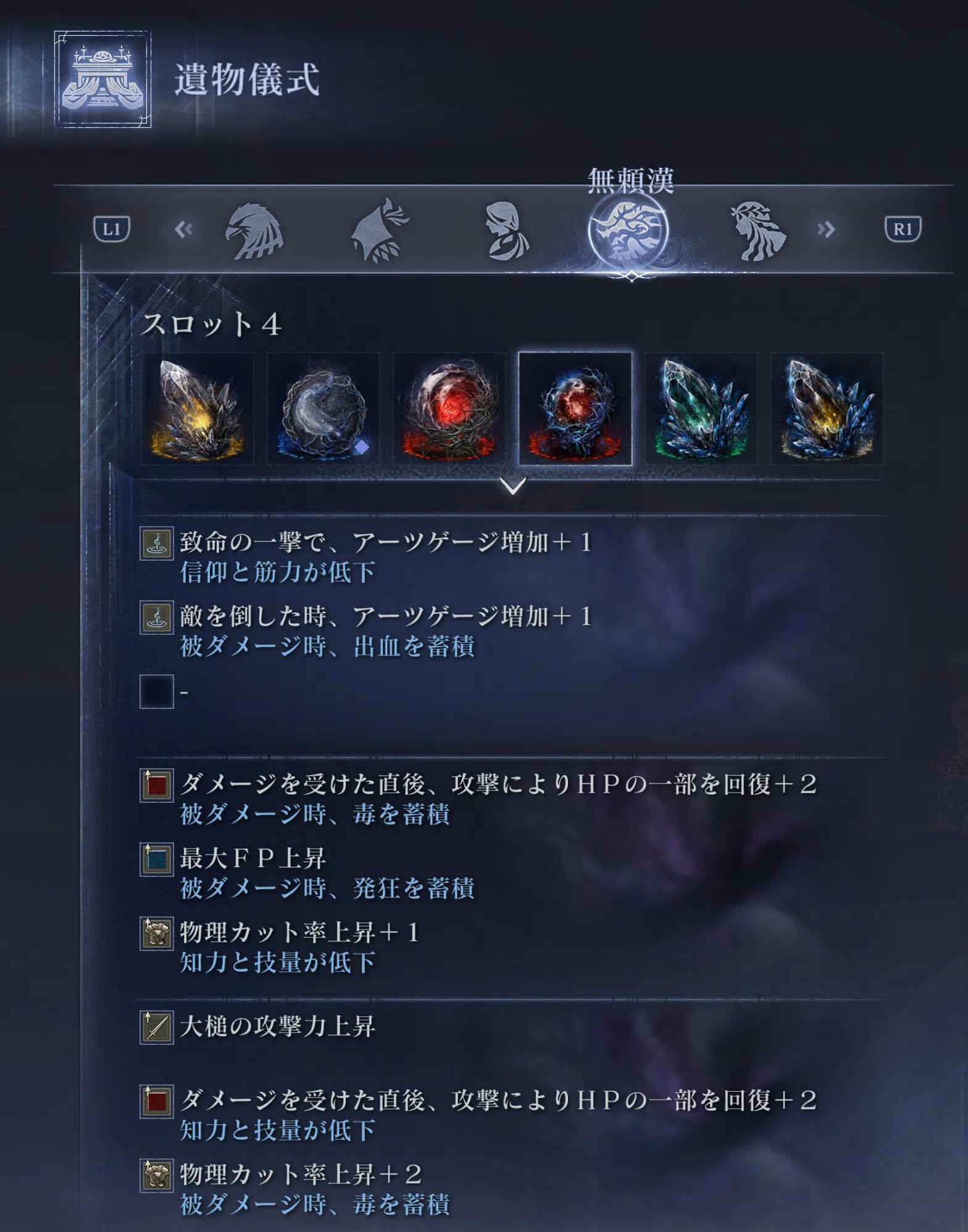
Task: Select the pale moon orb relic
Action: click(323, 409)
